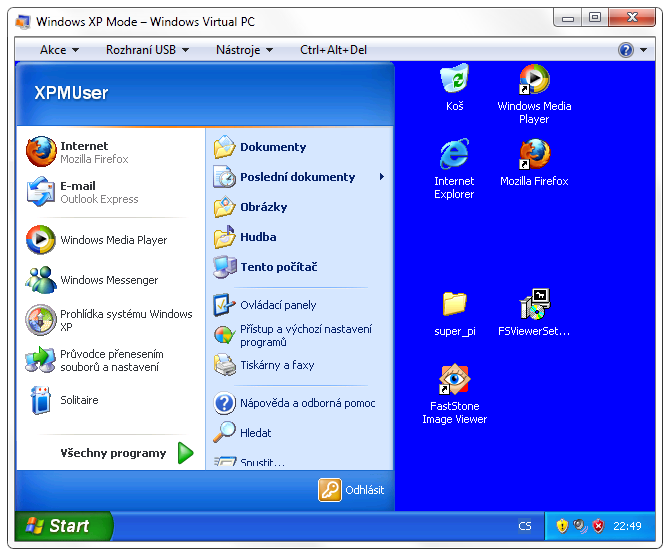Open Prohlídka systému Windows XP
Image resolution: width=670 pixels, height=556 pixels.
click(110, 320)
